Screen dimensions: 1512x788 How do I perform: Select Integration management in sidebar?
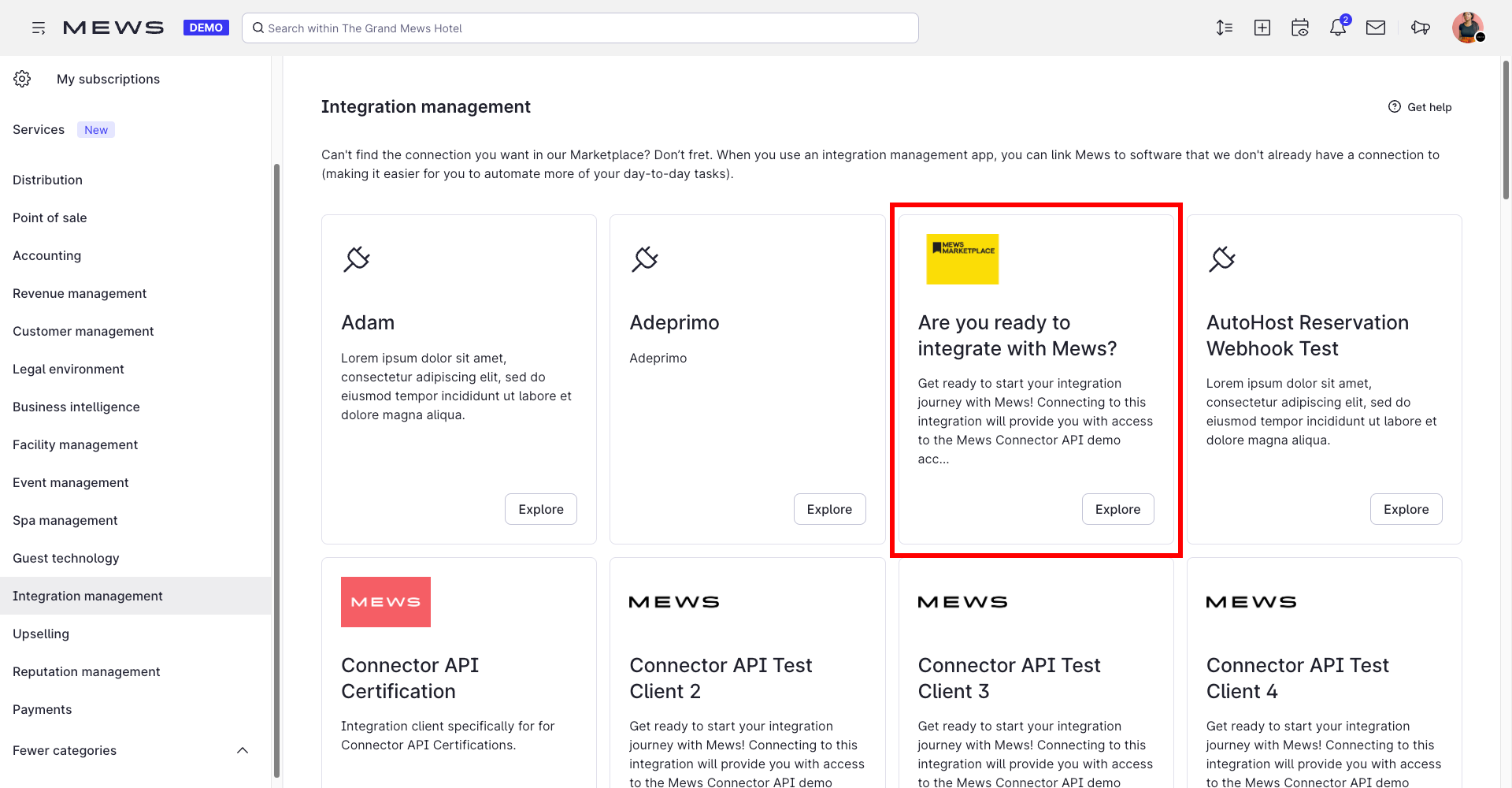(87, 596)
